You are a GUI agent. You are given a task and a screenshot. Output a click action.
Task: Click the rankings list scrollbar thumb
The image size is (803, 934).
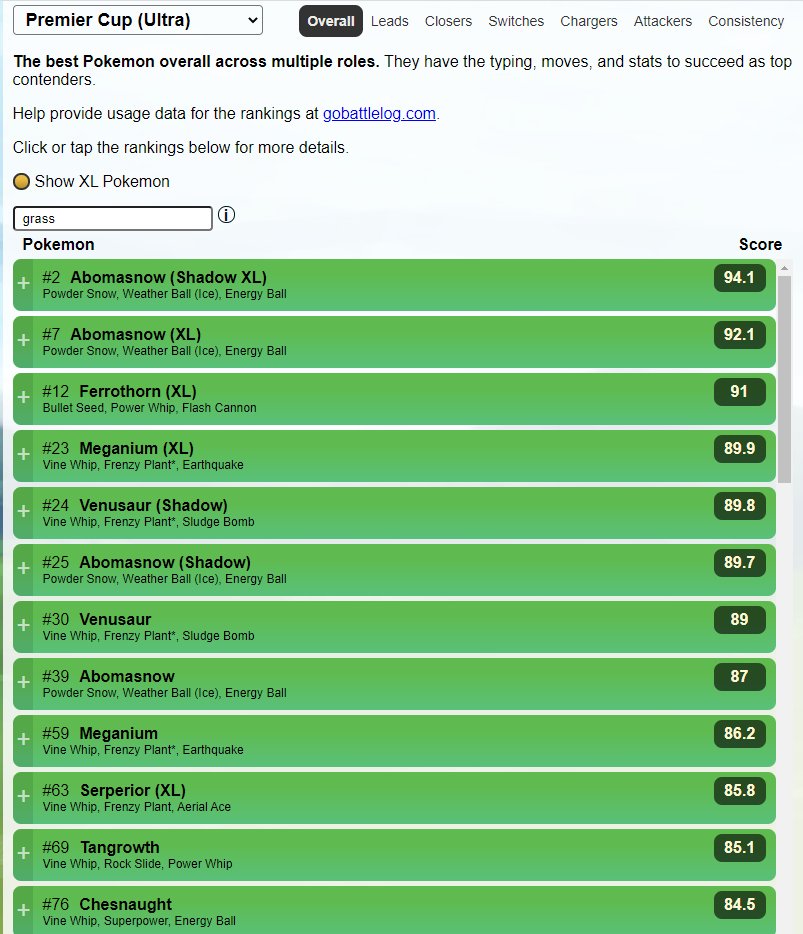785,379
